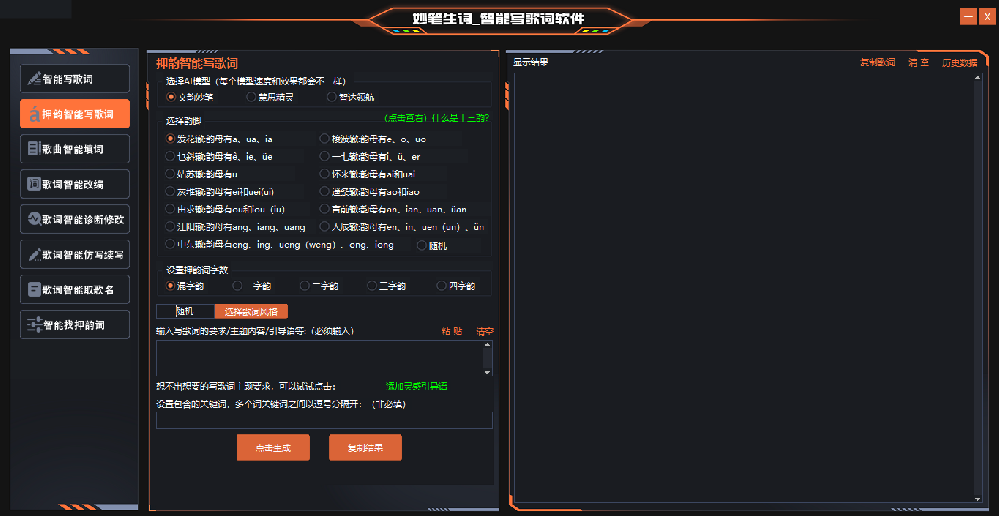Click the 歌词智能诊断修改 pulse icon
Image resolution: width=999 pixels, height=516 pixels.
34,219
